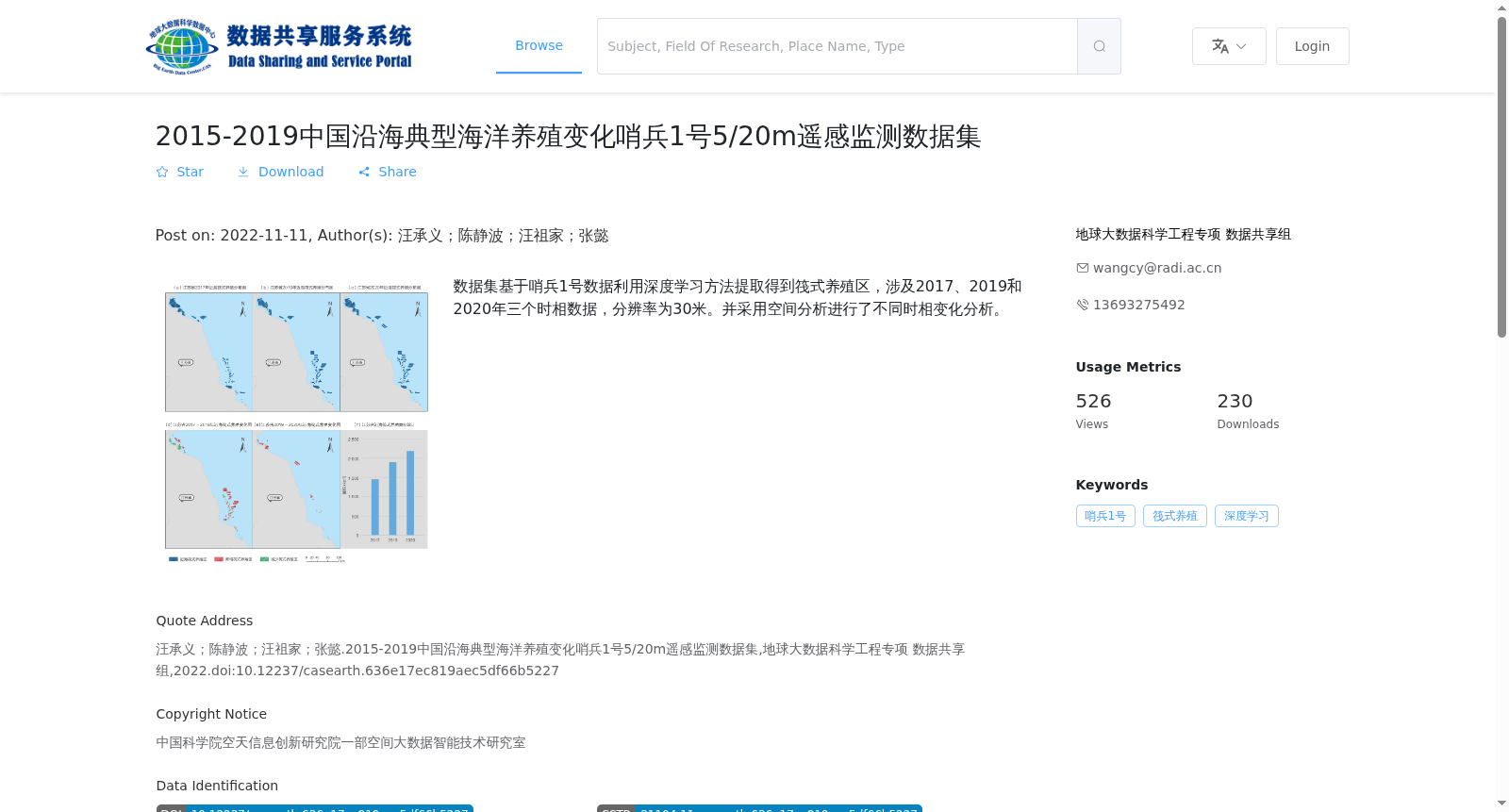The height and width of the screenshot is (812, 1509).
Task: Click the 地球大数据科学工程专项 数据共享组 text
Action: coord(1183,234)
